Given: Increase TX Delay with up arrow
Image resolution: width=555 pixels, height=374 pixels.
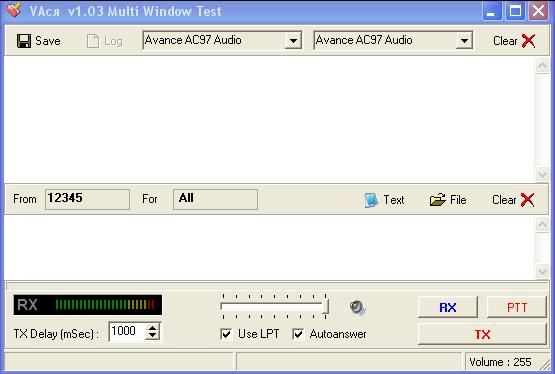Looking at the screenshot, I should click(153, 328).
